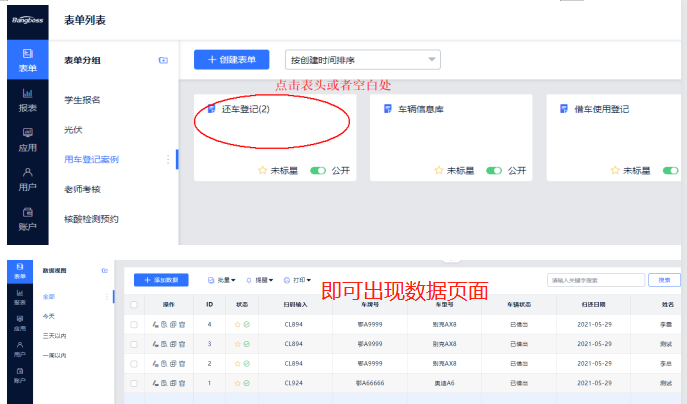Image resolution: width=687 pixels, height=404 pixels.
Task: Tick the select-all checkbox in table header
Action: pos(135,304)
